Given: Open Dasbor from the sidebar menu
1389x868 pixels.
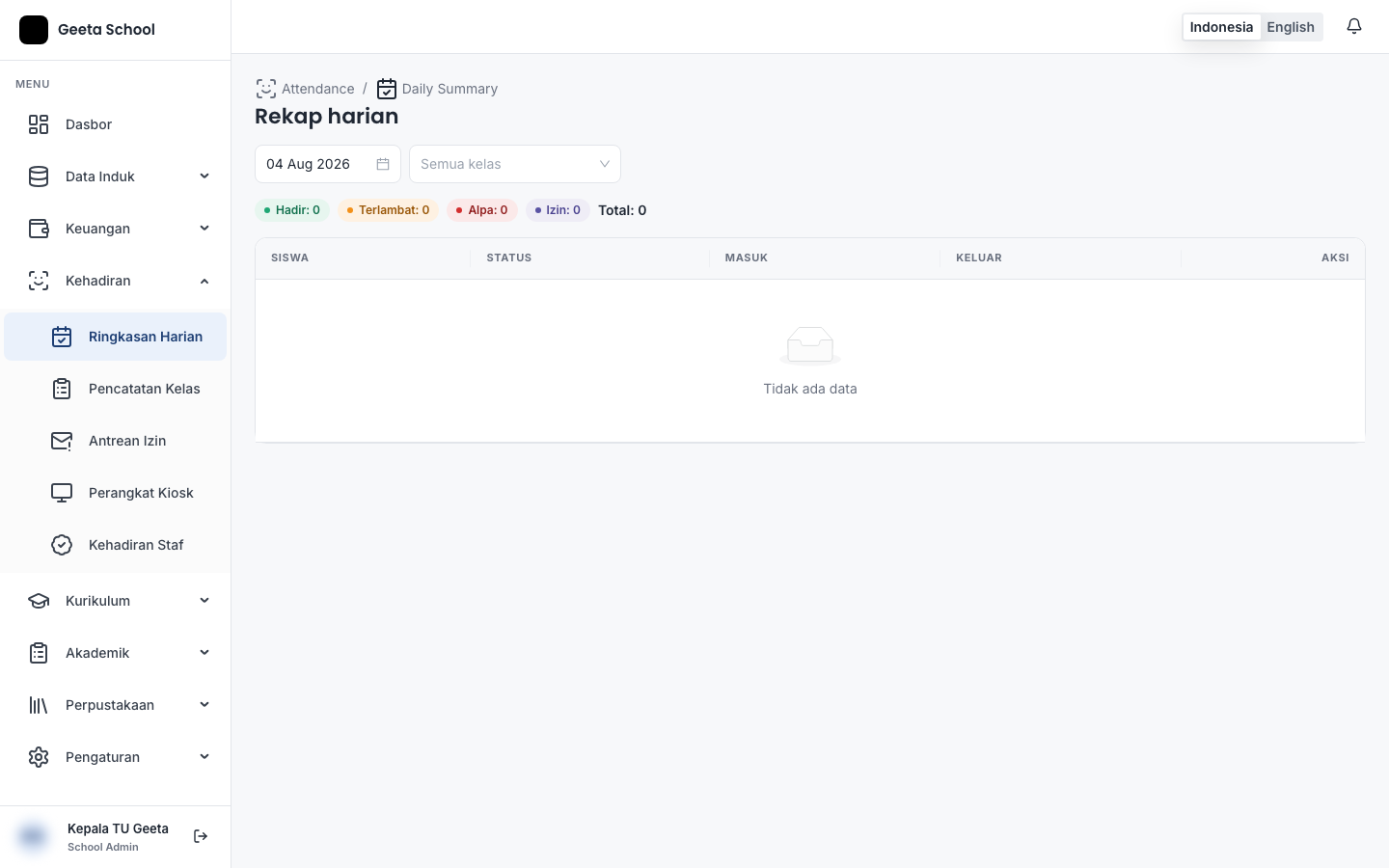Looking at the screenshot, I should tap(116, 124).
